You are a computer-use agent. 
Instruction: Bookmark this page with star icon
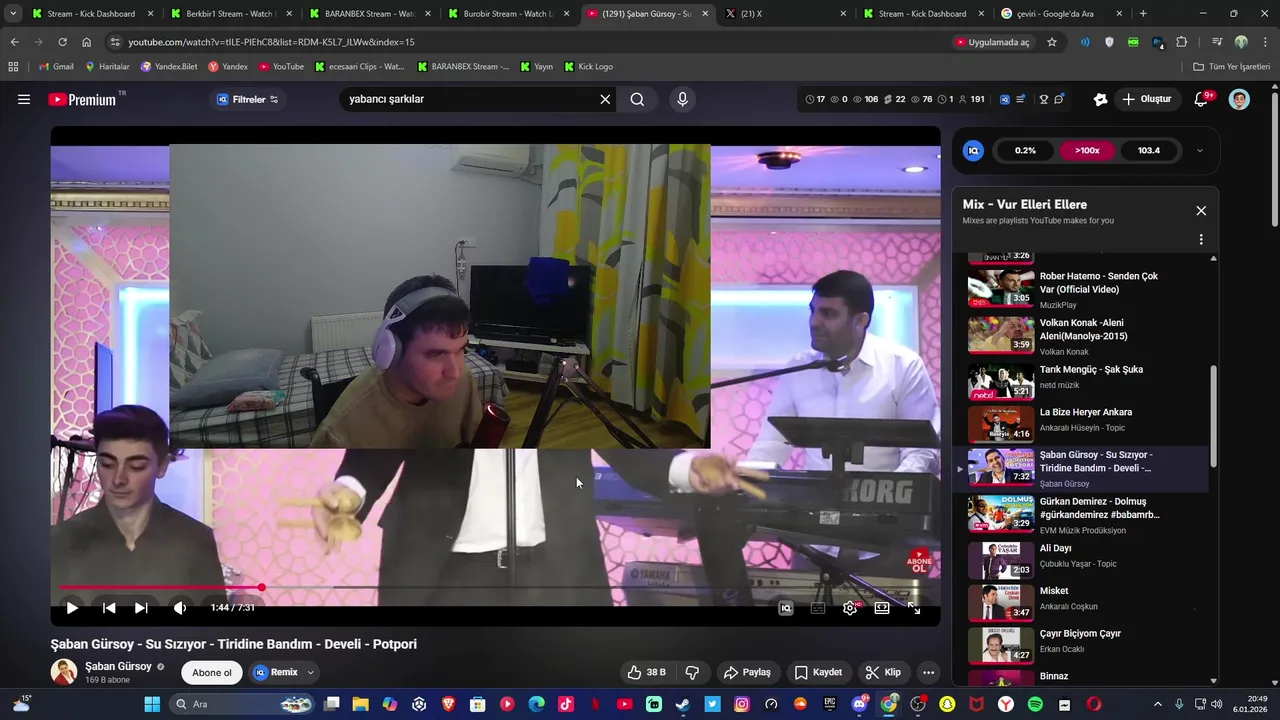(1052, 42)
